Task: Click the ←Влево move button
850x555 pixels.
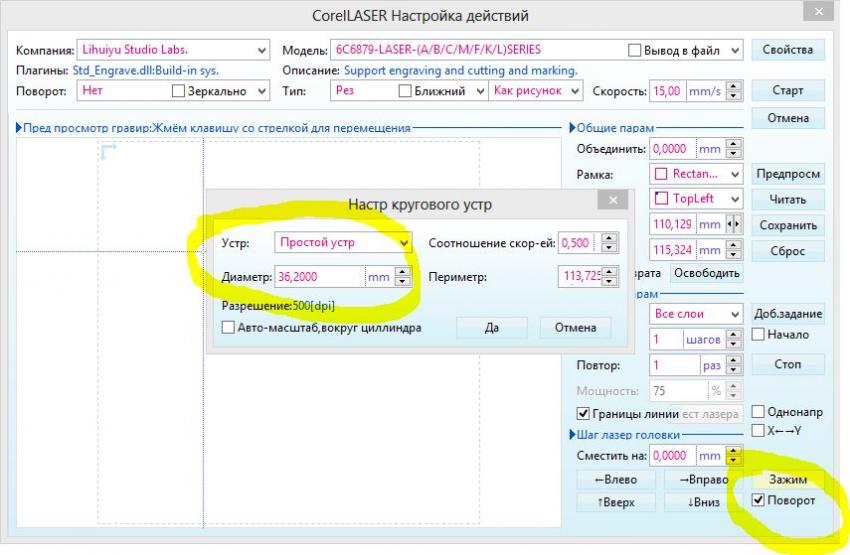Action: (615, 480)
